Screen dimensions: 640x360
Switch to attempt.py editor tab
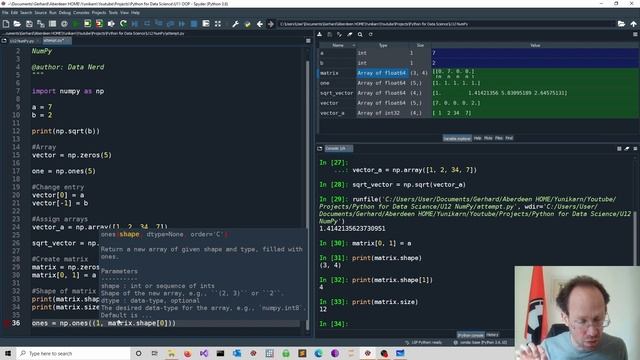click(x=56, y=41)
